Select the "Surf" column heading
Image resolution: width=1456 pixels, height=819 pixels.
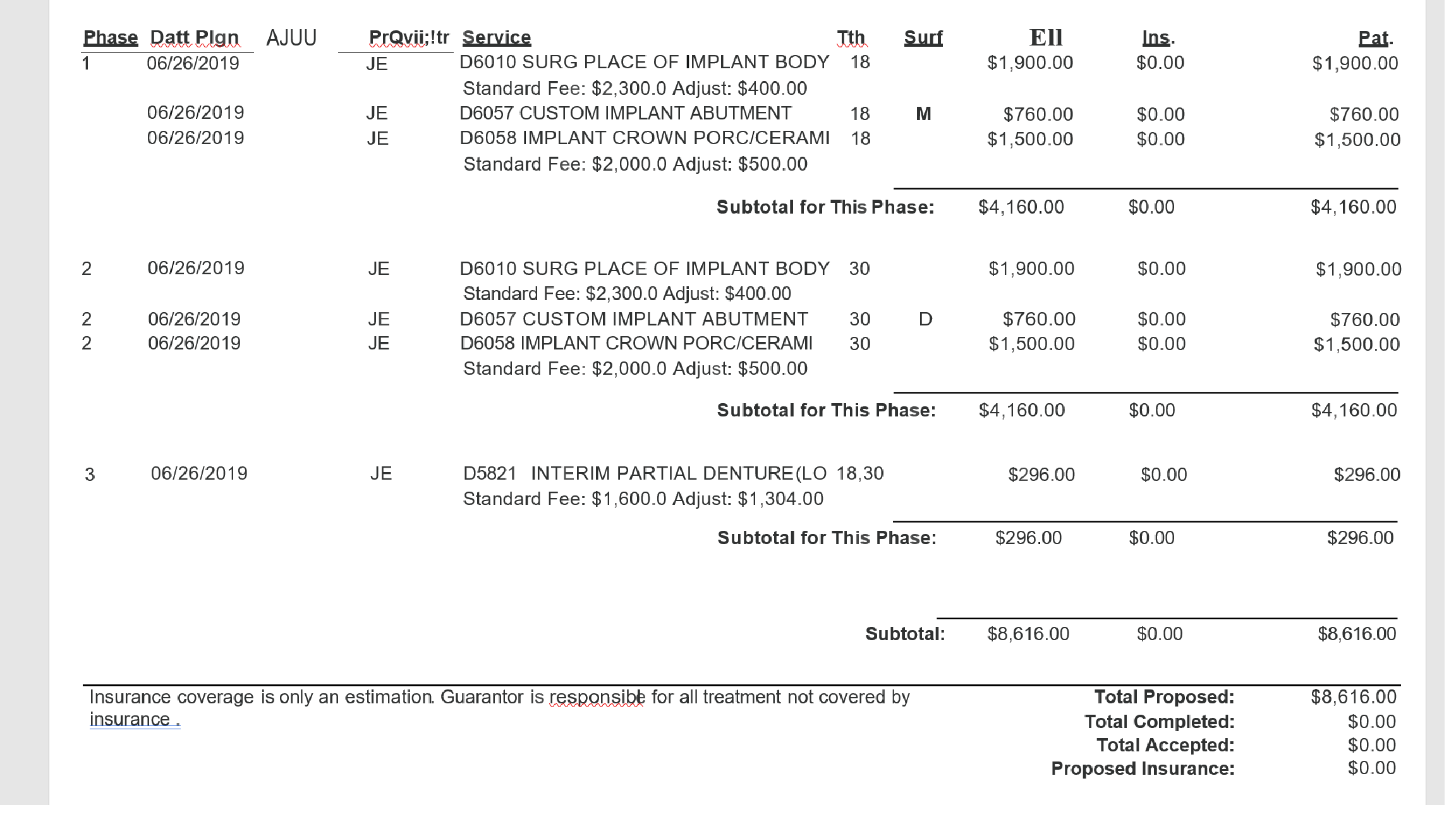click(923, 38)
